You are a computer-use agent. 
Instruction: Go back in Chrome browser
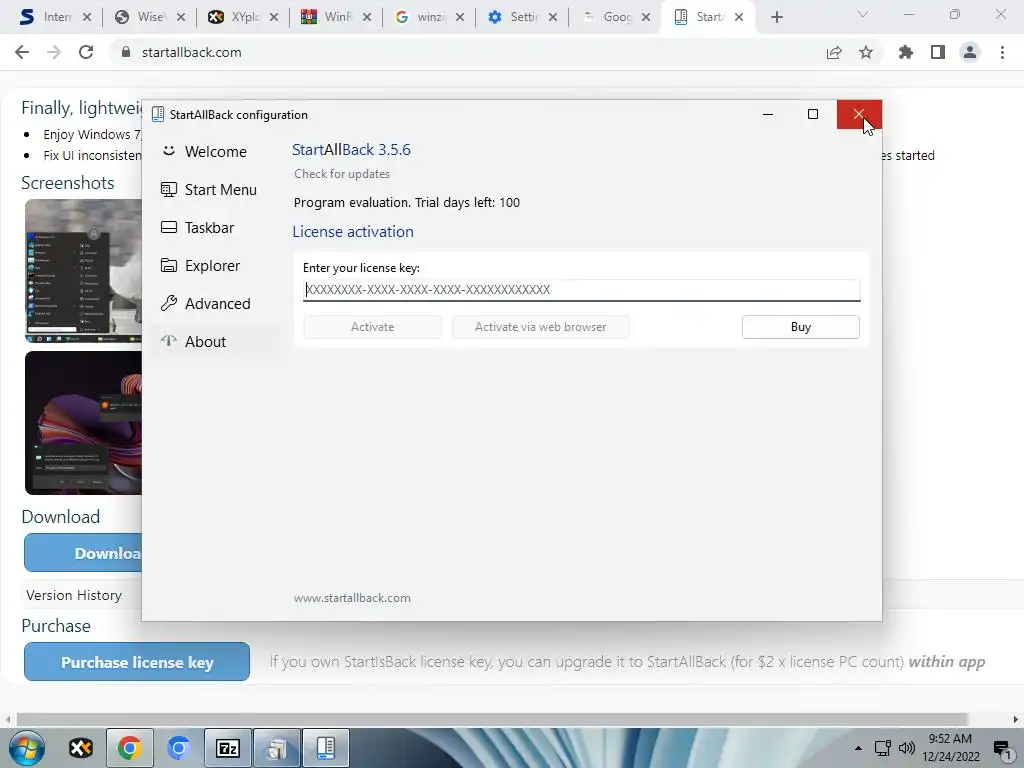[x=22, y=52]
